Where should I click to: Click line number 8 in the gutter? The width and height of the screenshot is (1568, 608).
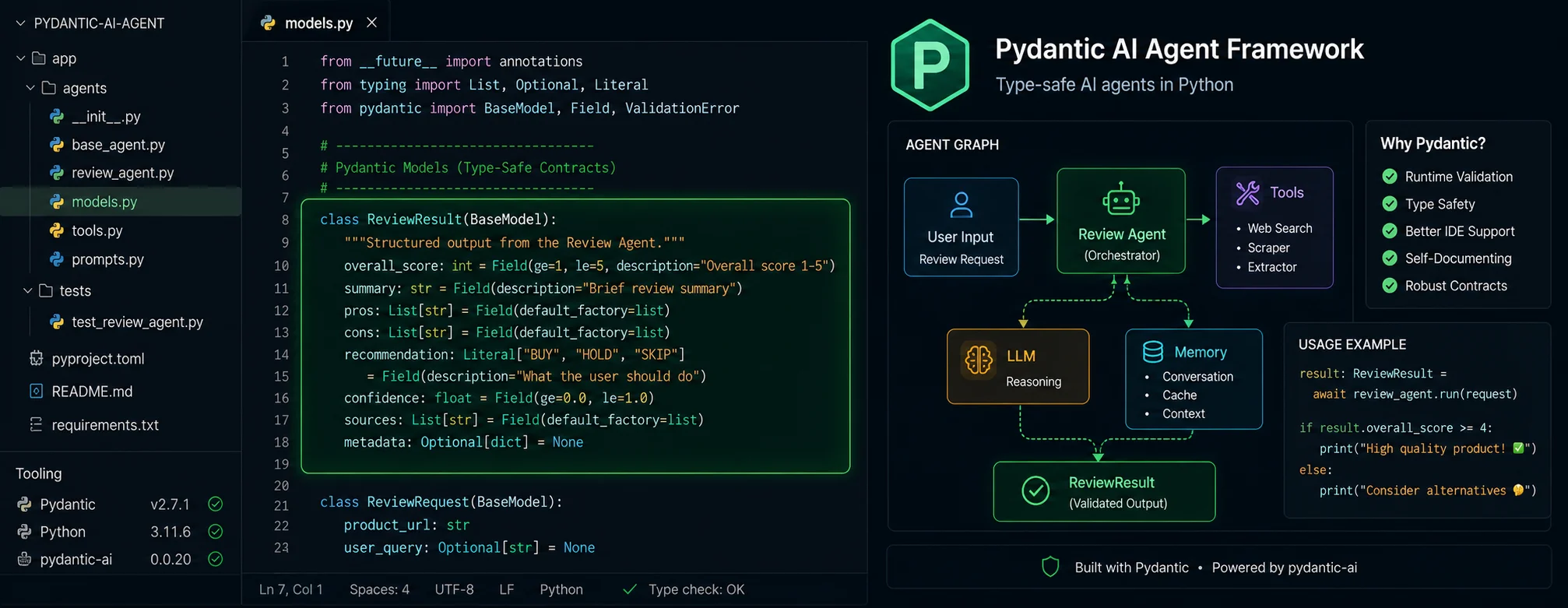285,220
